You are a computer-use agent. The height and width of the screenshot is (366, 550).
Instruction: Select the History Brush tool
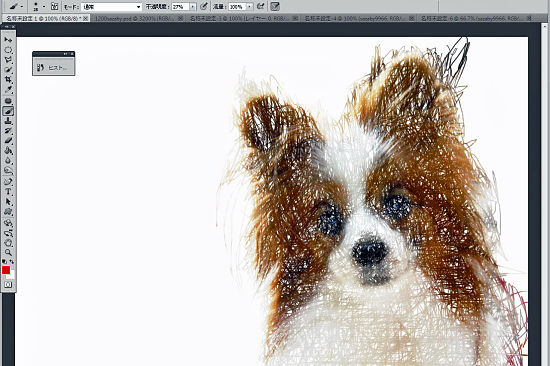pos(8,131)
